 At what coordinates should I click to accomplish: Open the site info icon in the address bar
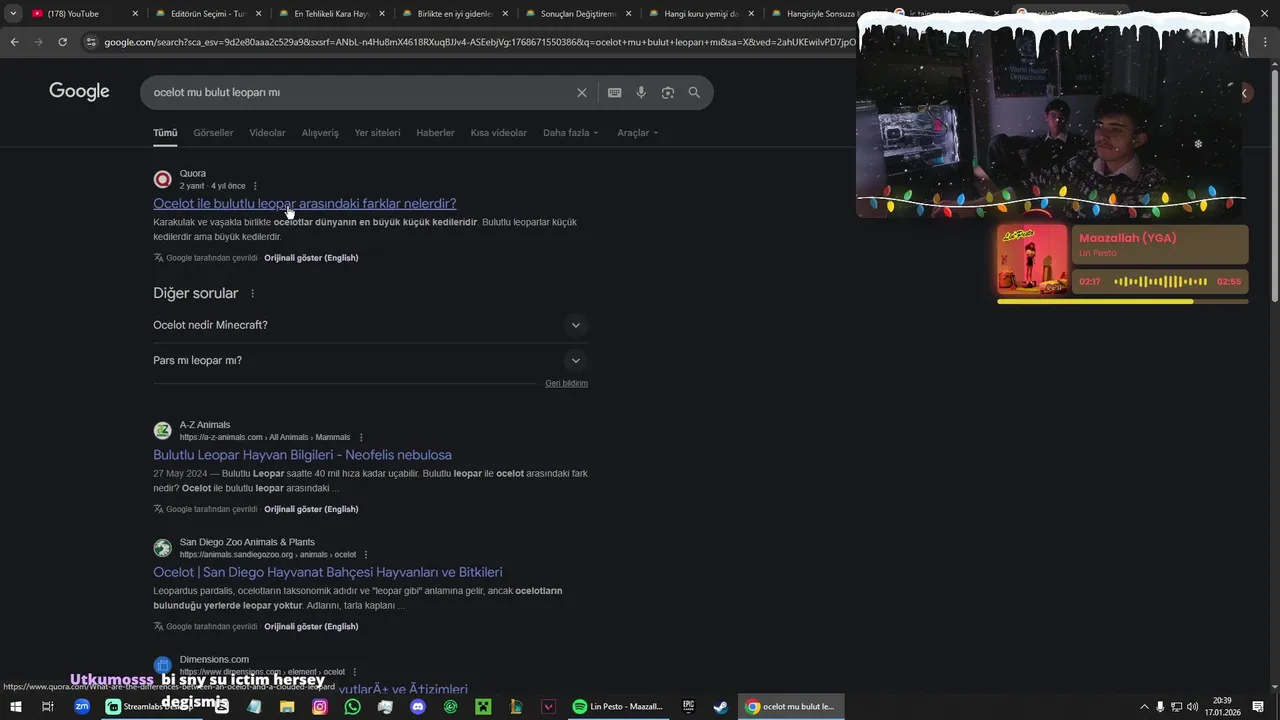point(91,42)
